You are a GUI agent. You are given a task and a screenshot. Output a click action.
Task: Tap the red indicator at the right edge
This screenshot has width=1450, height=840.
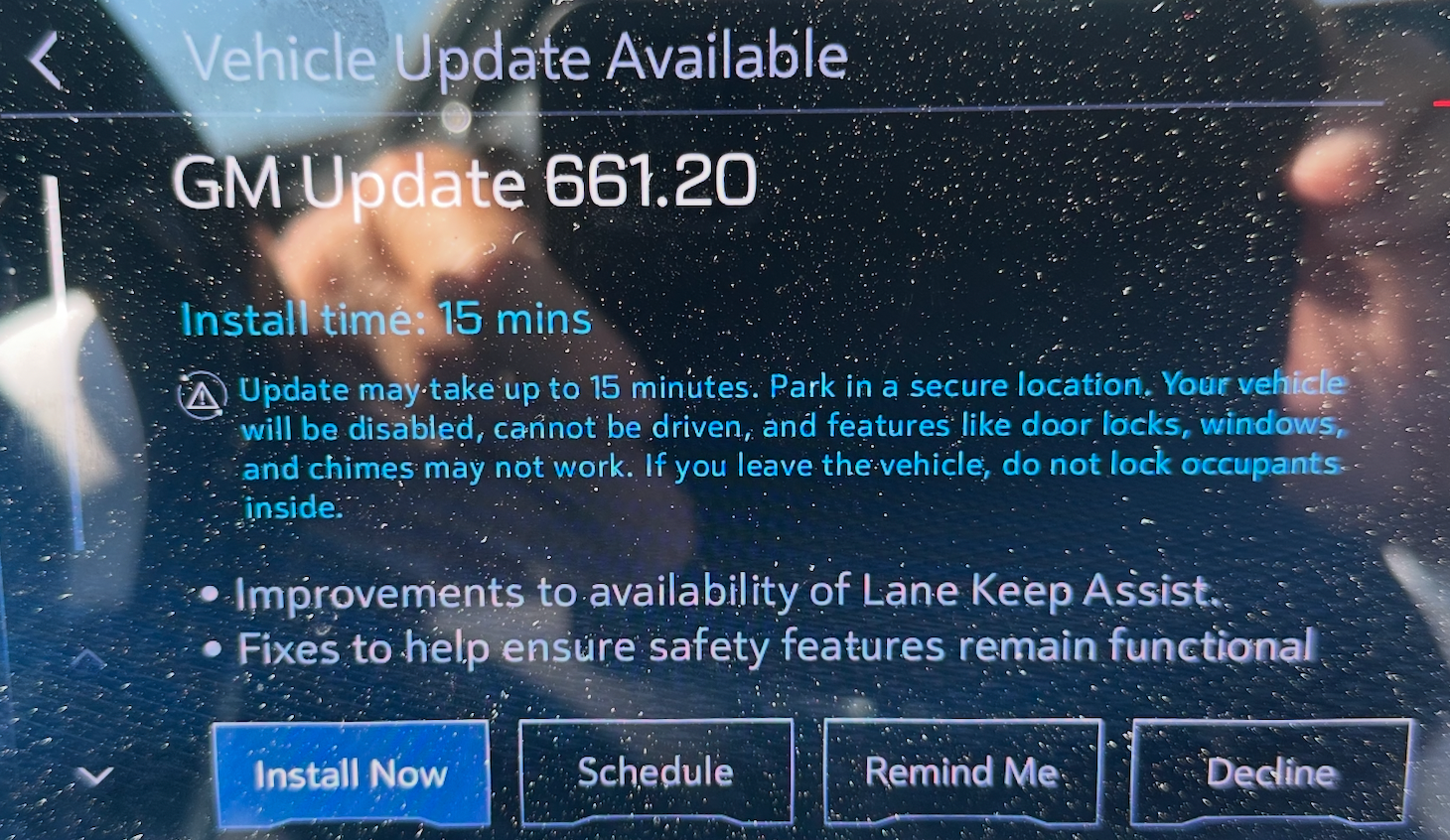click(x=1441, y=102)
